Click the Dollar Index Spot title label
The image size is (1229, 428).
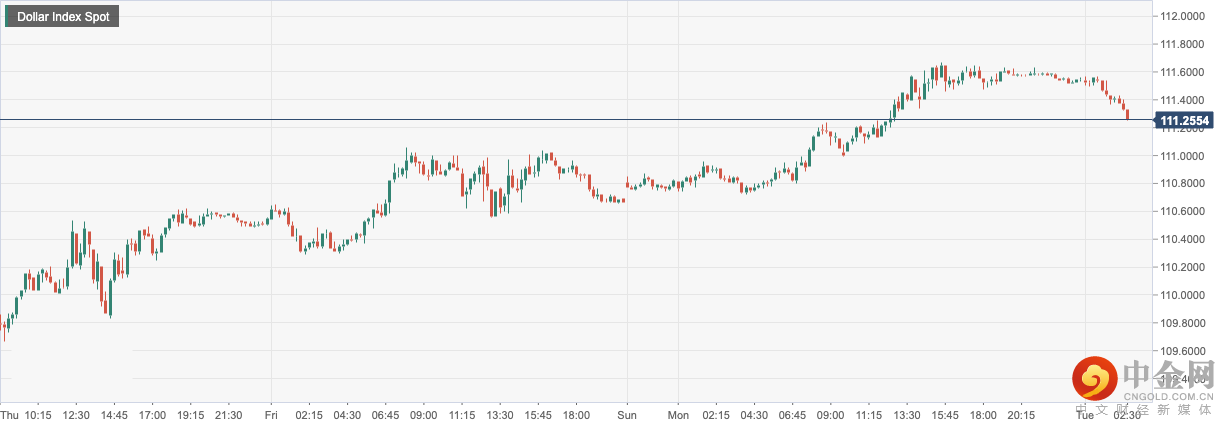tap(62, 17)
